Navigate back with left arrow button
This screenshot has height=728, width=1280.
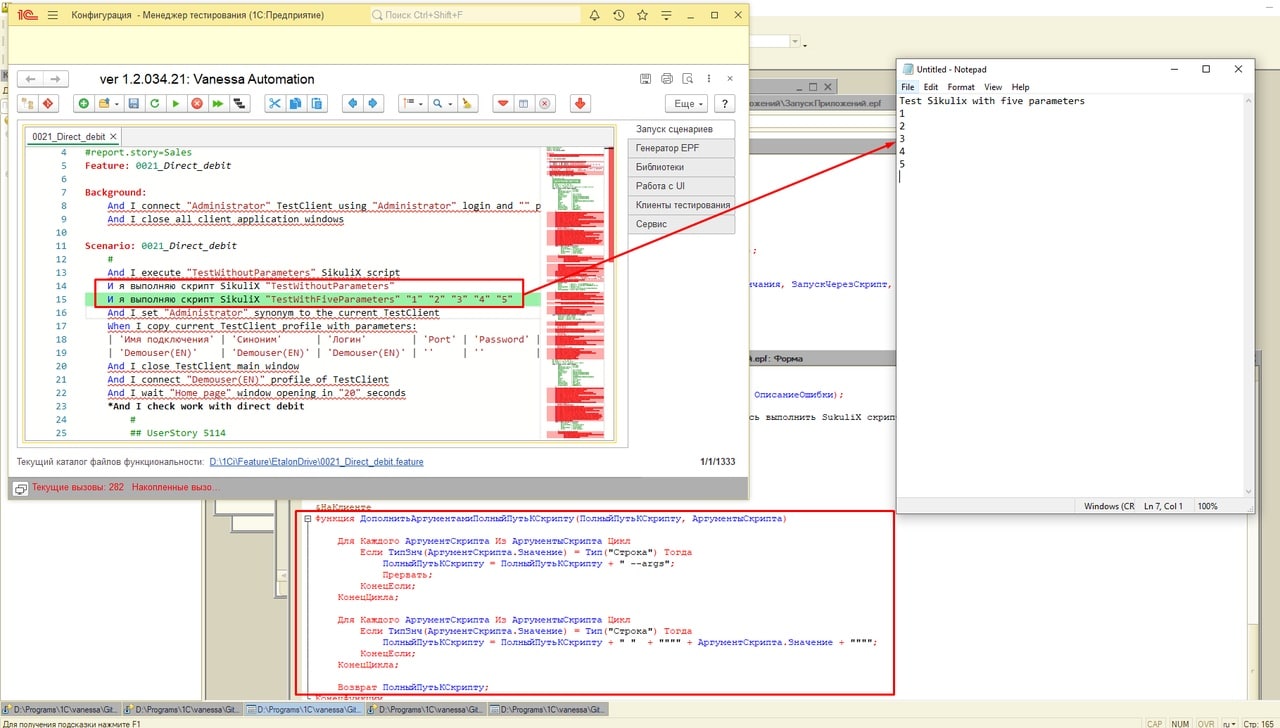[x=31, y=79]
